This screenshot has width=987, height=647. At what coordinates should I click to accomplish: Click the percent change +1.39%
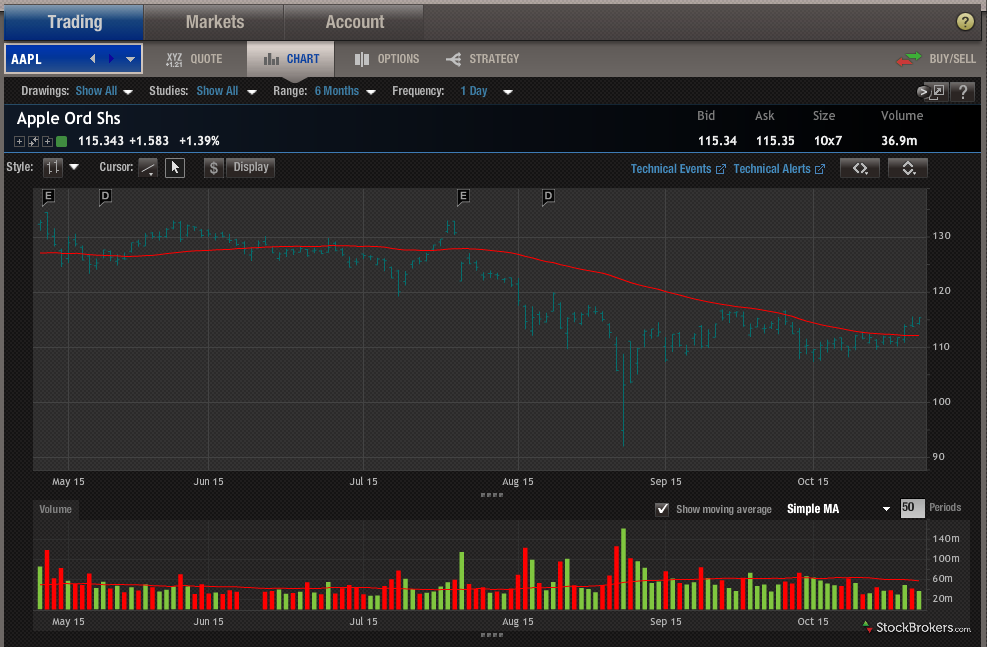[200, 141]
